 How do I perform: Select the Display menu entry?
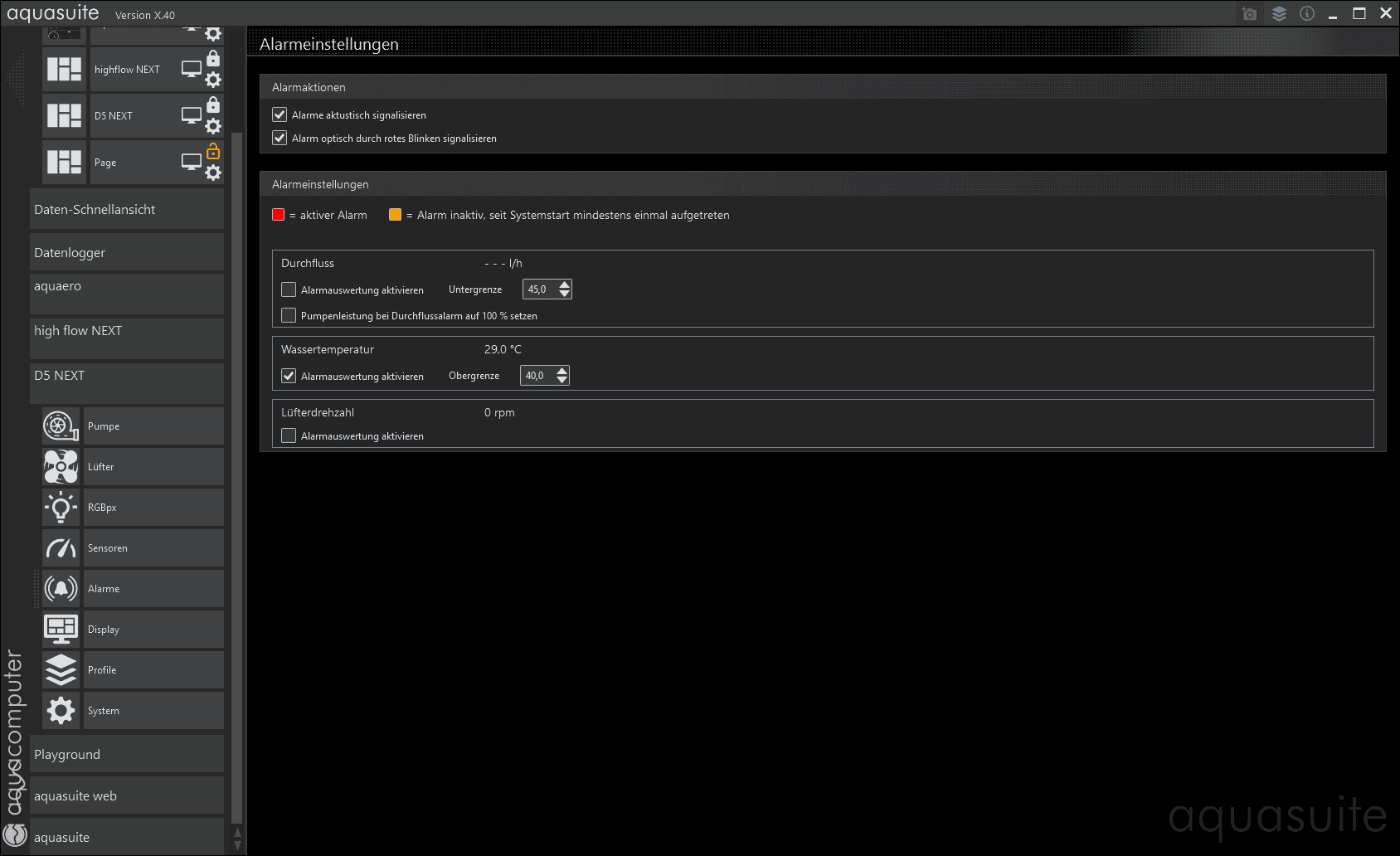point(153,630)
